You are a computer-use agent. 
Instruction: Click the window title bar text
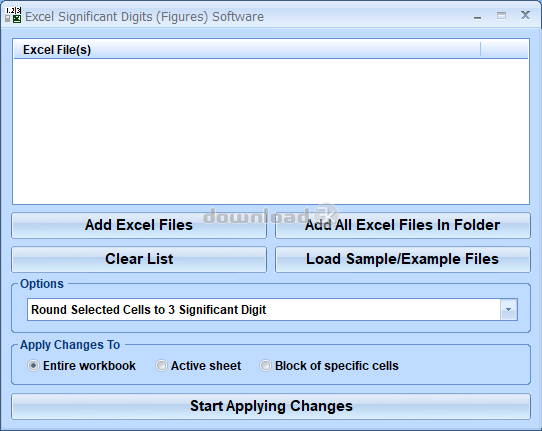pyautogui.click(x=144, y=17)
